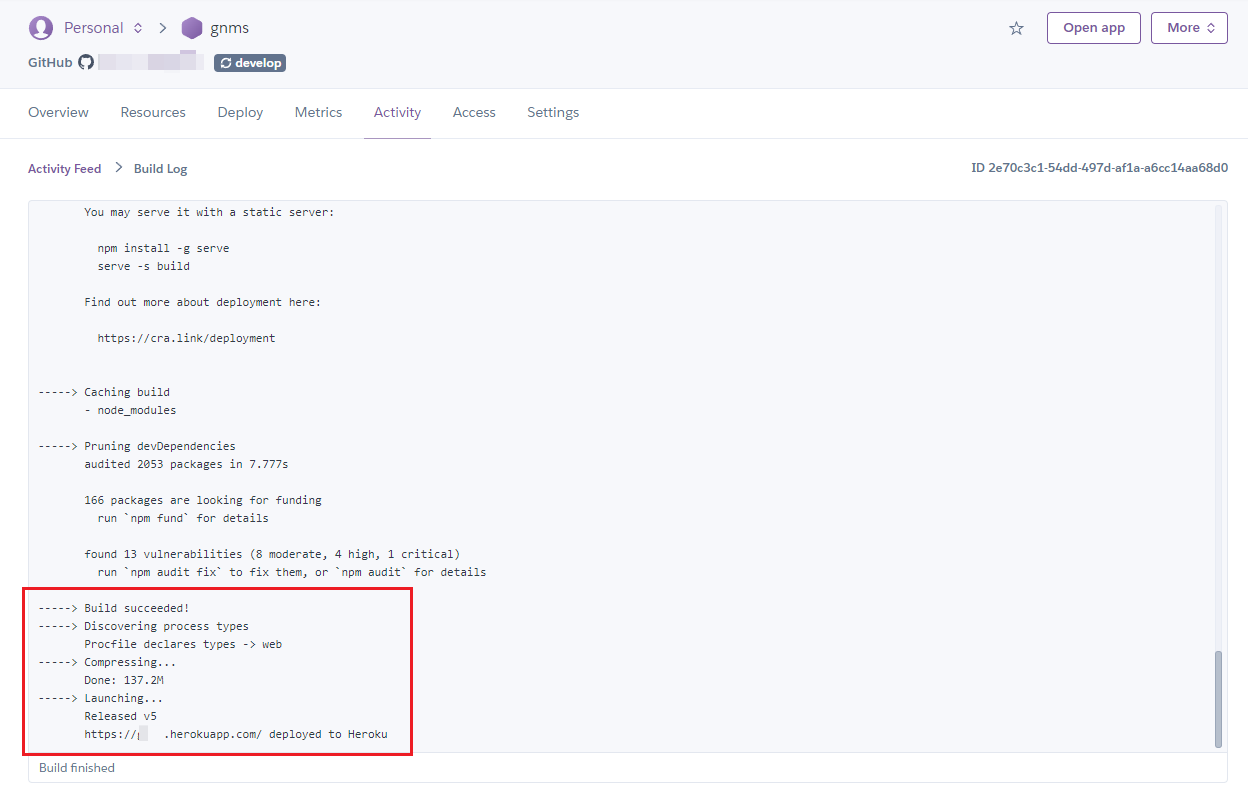Click the 'Launching...' log line
This screenshot has height=795, width=1248.
point(123,698)
